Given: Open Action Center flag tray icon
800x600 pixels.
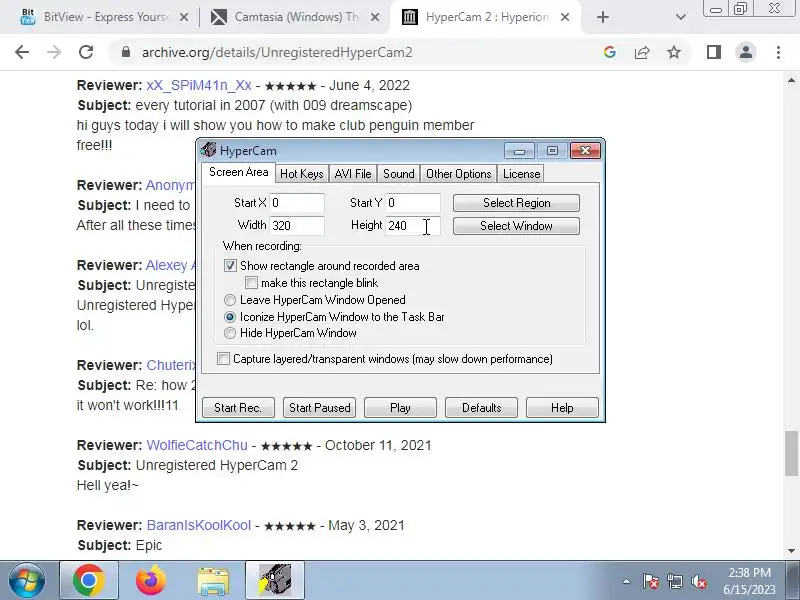Looking at the screenshot, I should click(651, 581).
